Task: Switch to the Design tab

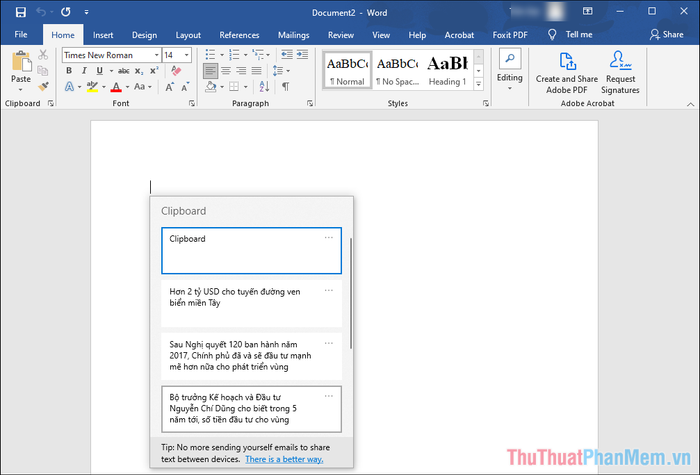Action: (x=144, y=35)
